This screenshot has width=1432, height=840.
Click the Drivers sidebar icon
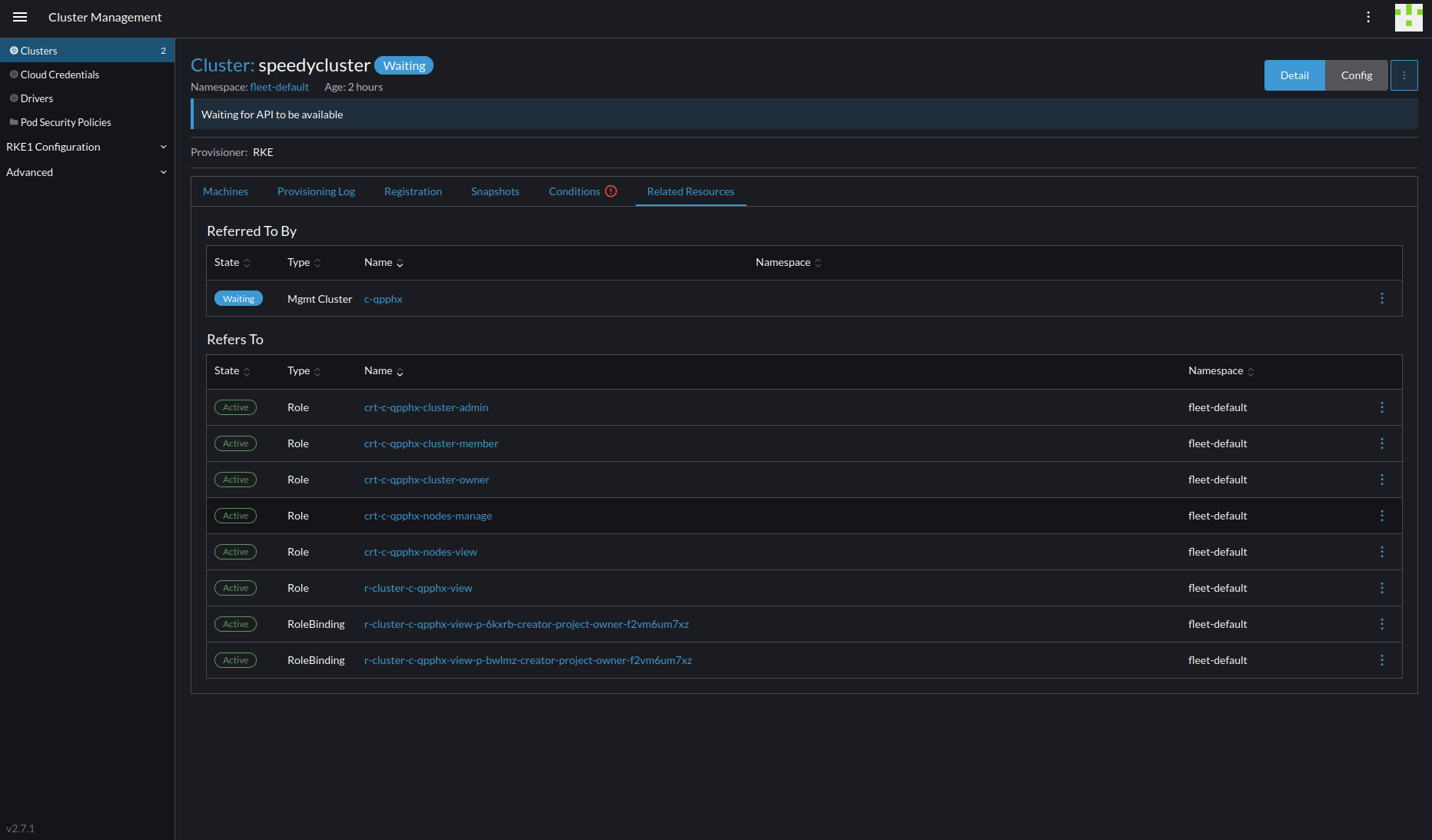[13, 98]
